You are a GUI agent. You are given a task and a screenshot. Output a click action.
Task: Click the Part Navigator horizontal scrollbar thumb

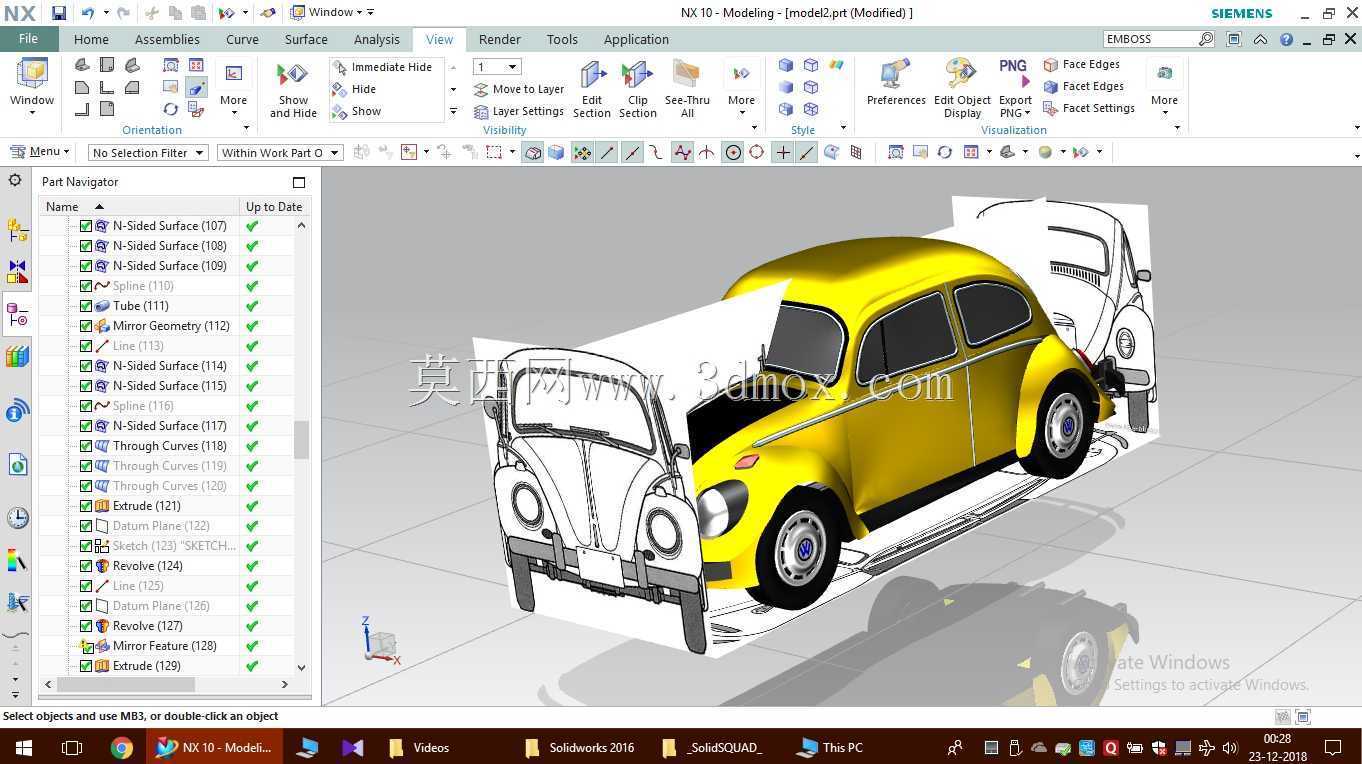(126, 684)
